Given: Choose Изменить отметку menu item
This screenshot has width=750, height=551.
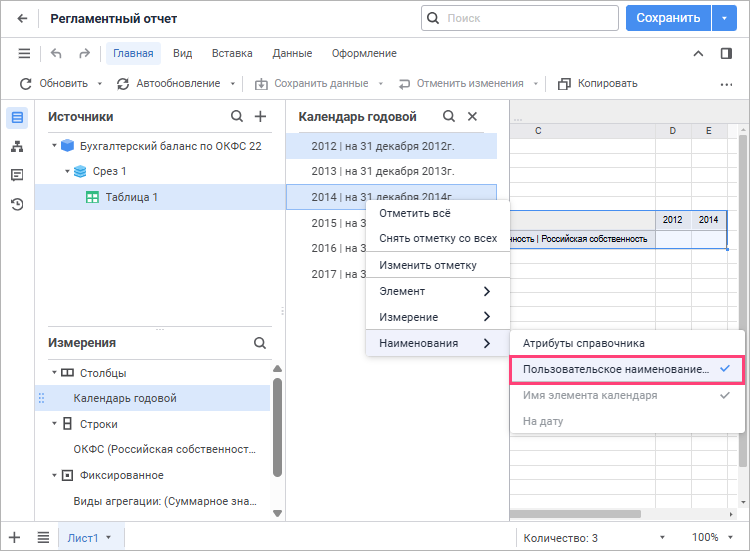Looking at the screenshot, I should (x=438, y=265).
